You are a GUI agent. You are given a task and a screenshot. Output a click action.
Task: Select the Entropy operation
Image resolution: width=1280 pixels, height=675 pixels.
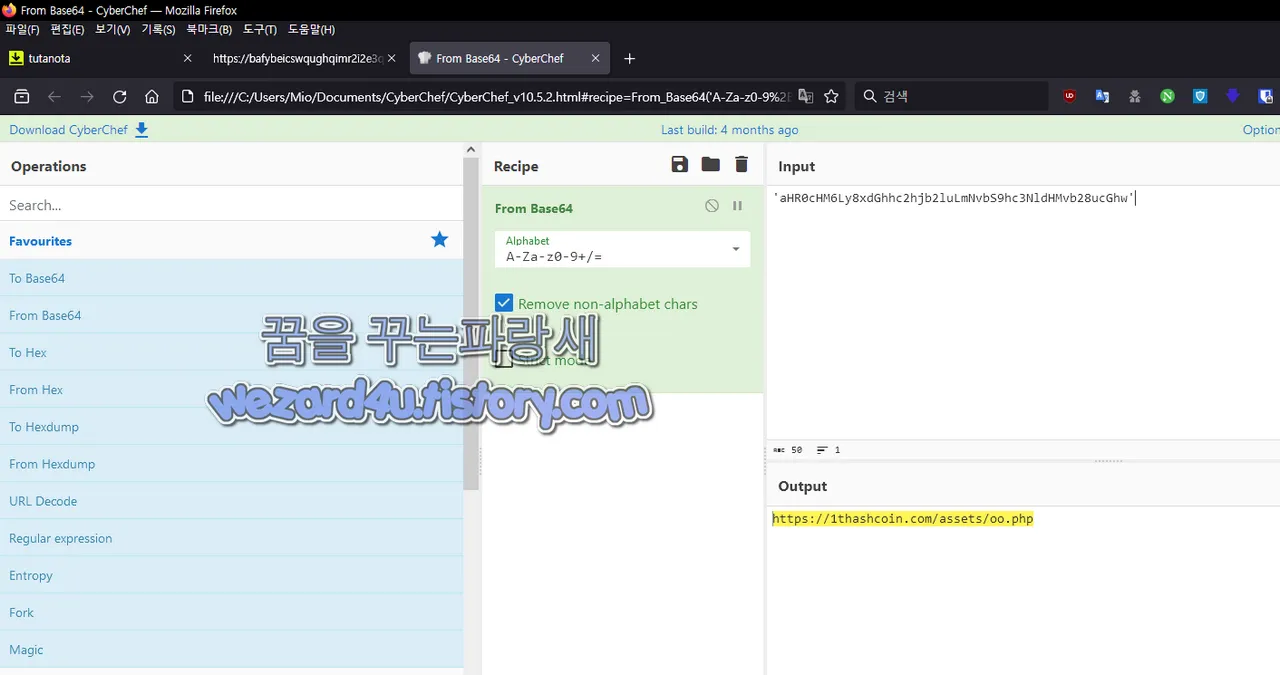(x=231, y=575)
